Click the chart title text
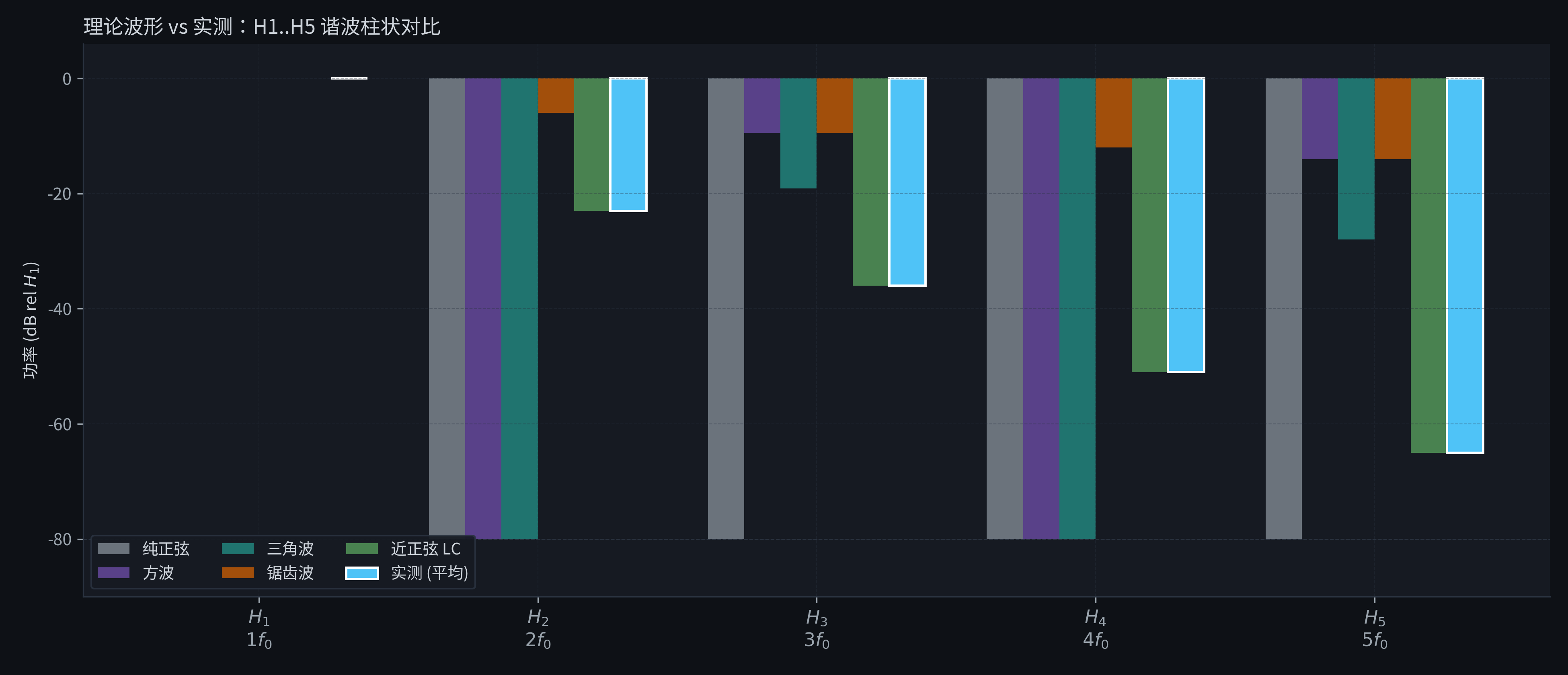The image size is (1568, 675). coord(262,26)
